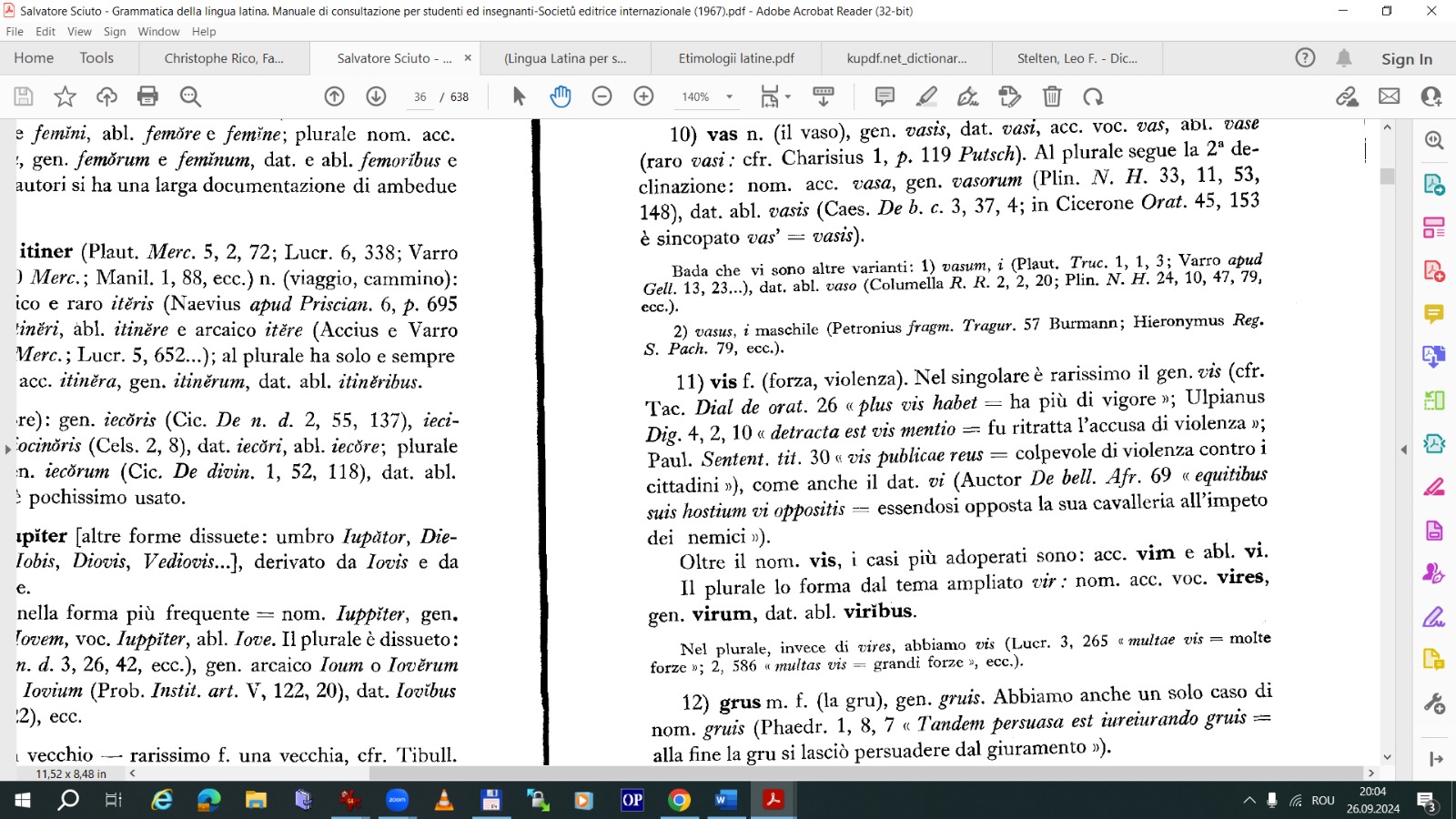This screenshot has width=1456, height=819.
Task: Open the Edit menu
Action: coord(45,32)
